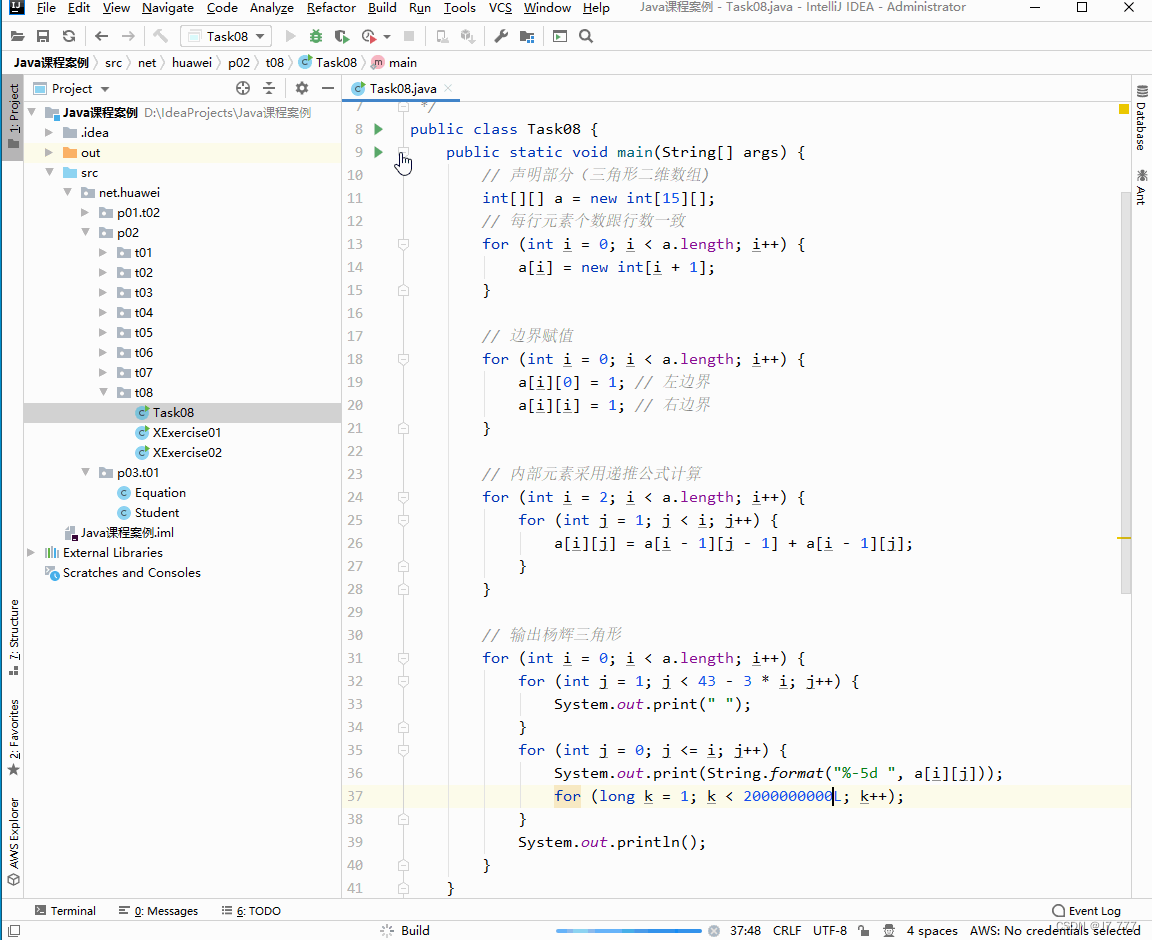This screenshot has width=1152, height=940.
Task: Click the Synchronize refresh icon
Action: [69, 36]
